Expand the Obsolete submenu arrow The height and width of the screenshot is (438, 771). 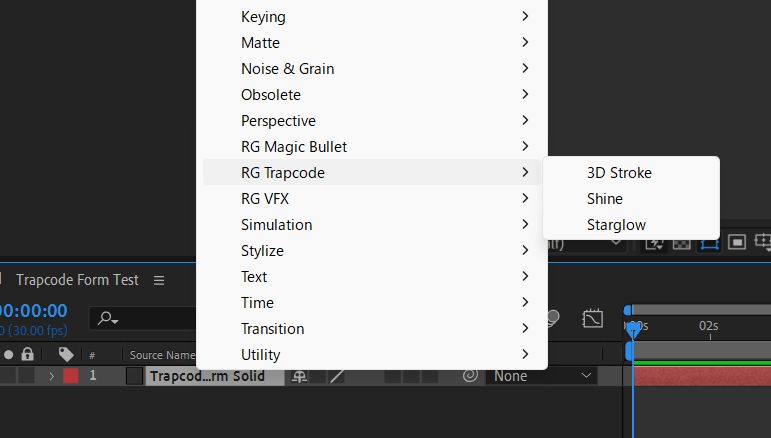pyautogui.click(x=525, y=94)
